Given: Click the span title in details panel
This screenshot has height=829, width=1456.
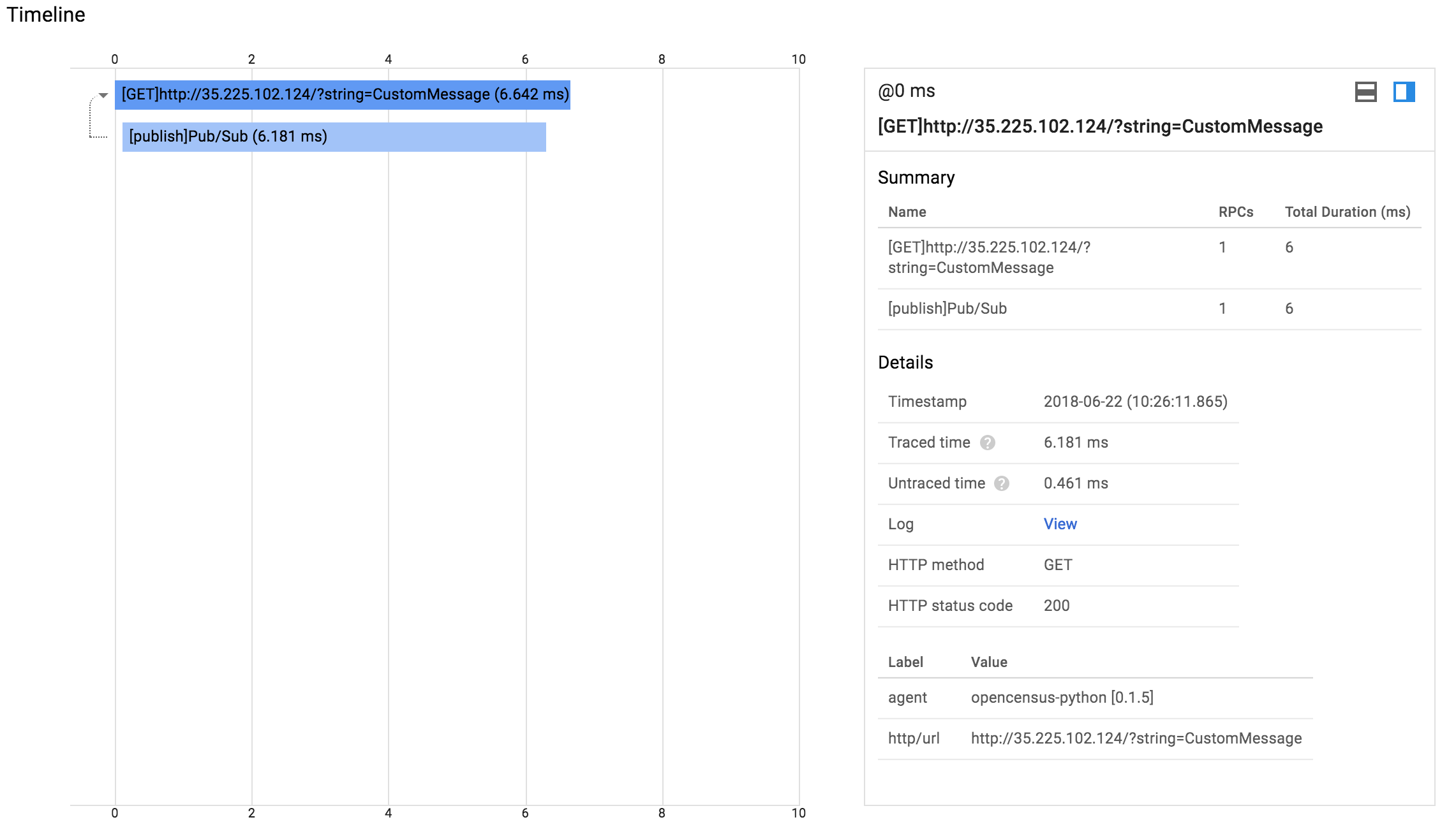Looking at the screenshot, I should coord(1100,126).
